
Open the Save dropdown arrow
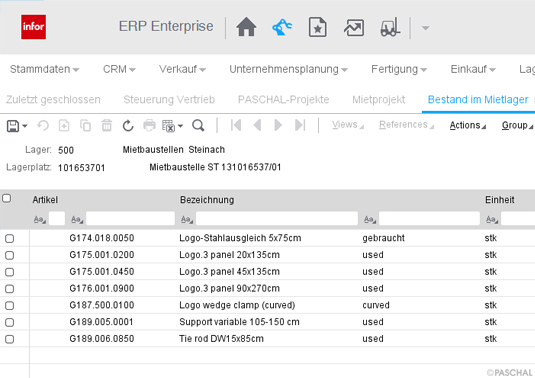point(25,126)
